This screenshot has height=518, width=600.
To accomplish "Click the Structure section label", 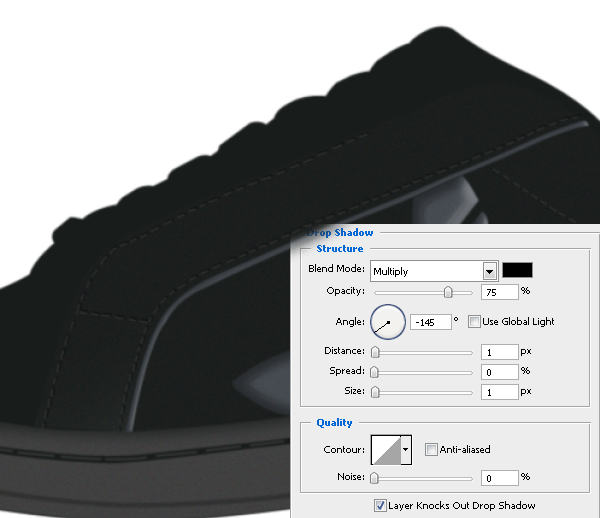I will (x=340, y=249).
